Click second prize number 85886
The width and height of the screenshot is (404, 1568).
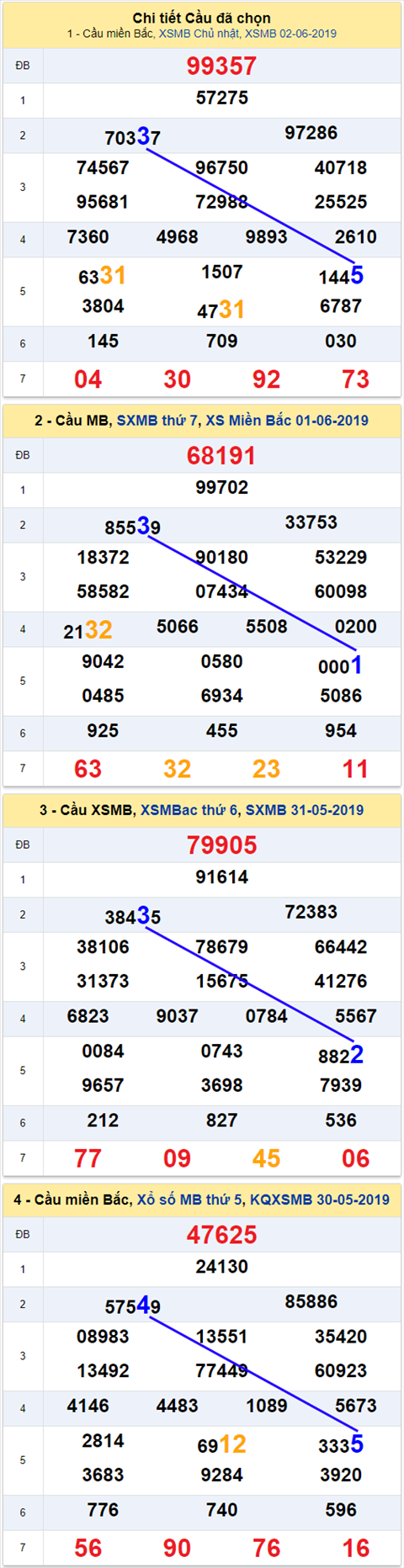point(311,1301)
